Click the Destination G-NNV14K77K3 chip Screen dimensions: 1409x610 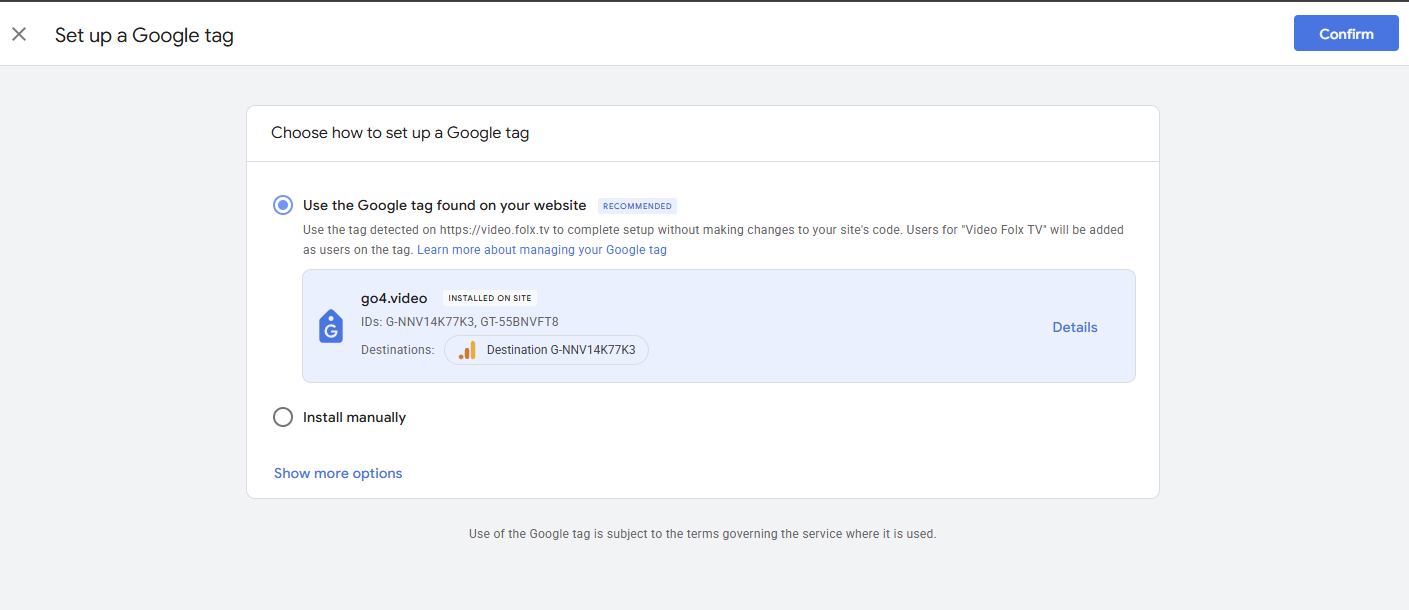tap(547, 350)
